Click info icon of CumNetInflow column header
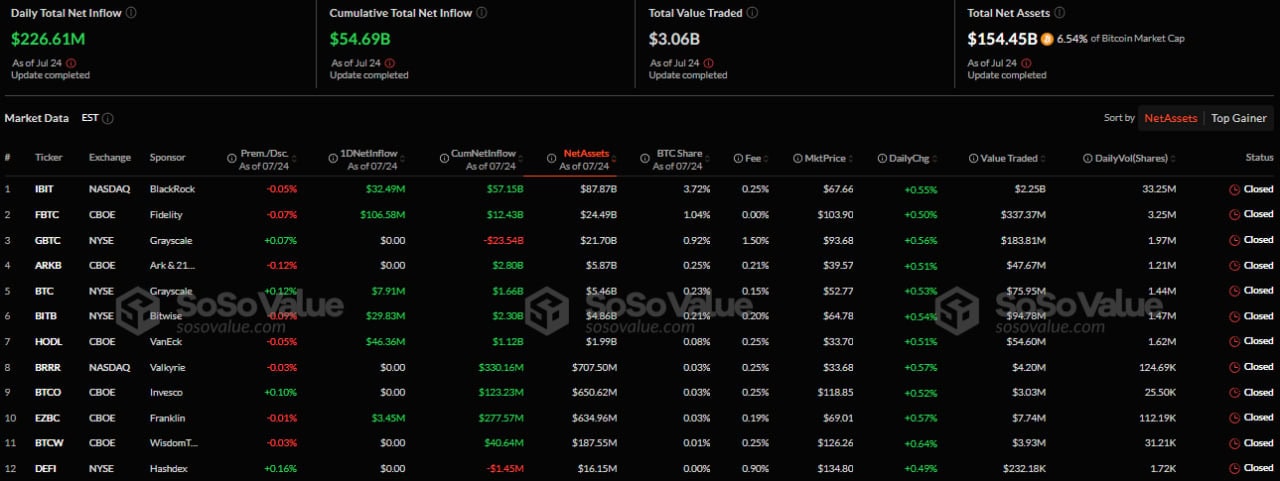 pos(443,158)
